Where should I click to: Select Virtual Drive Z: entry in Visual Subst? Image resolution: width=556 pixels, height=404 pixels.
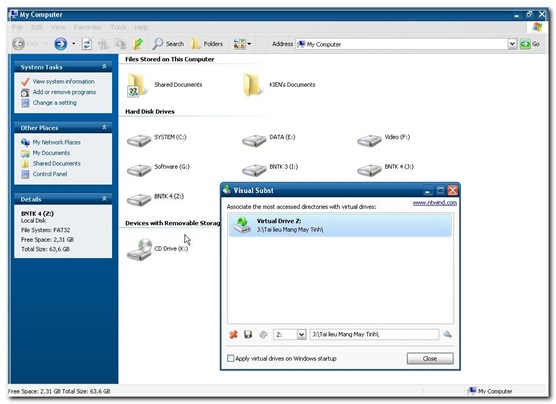point(340,225)
